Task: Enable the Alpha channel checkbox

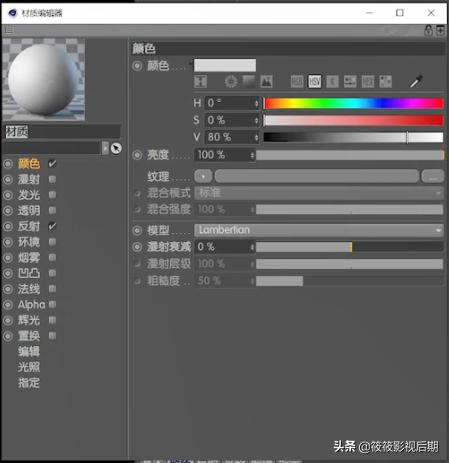Action: (x=52, y=304)
